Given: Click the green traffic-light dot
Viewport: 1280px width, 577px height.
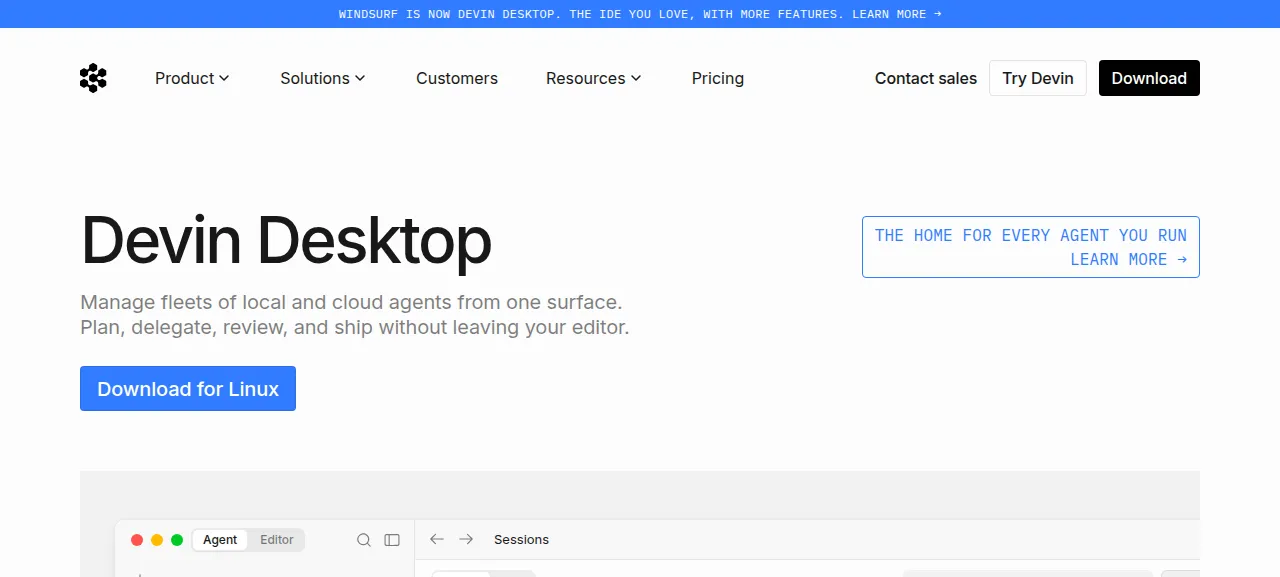Looking at the screenshot, I should pos(177,540).
